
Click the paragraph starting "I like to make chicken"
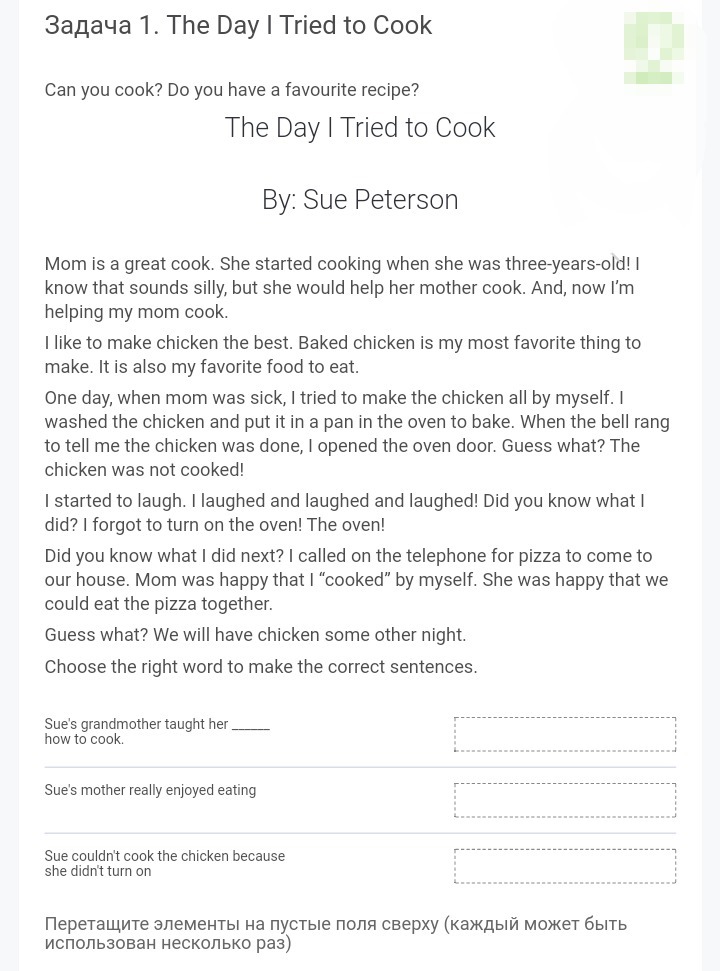pyautogui.click(x=342, y=355)
